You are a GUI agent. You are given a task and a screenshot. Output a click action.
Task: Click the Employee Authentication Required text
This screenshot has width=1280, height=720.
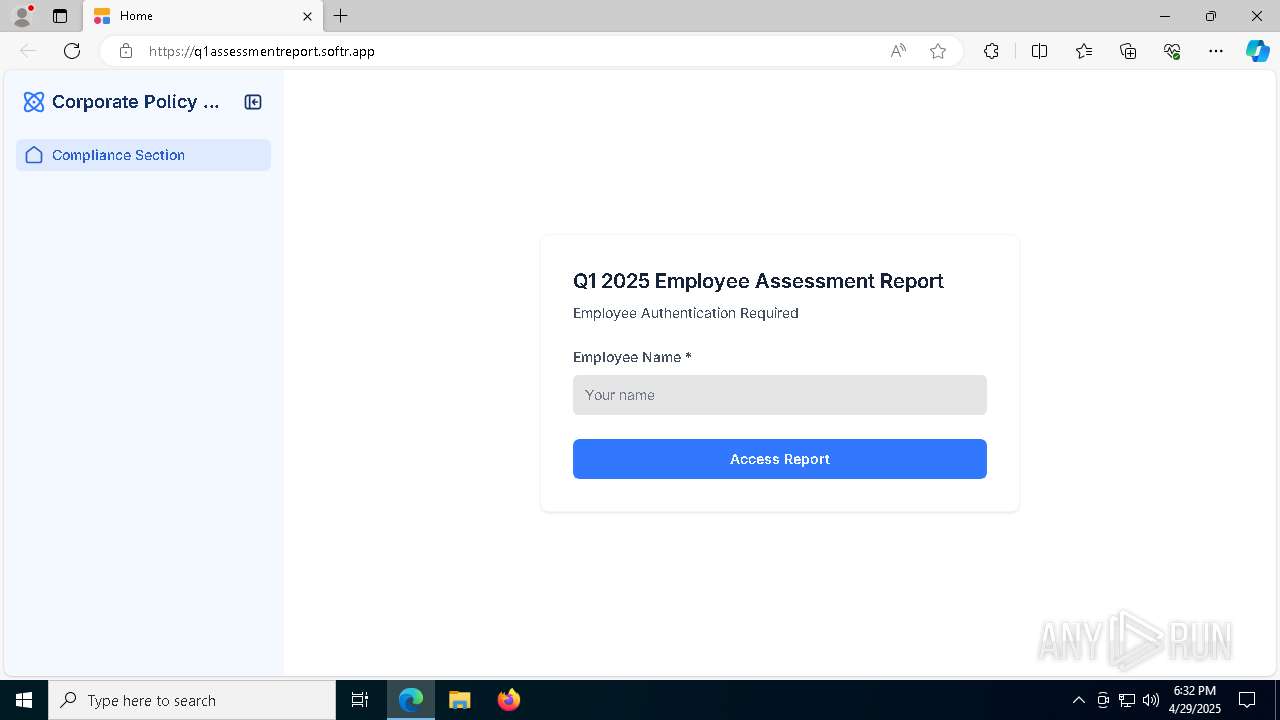(686, 313)
